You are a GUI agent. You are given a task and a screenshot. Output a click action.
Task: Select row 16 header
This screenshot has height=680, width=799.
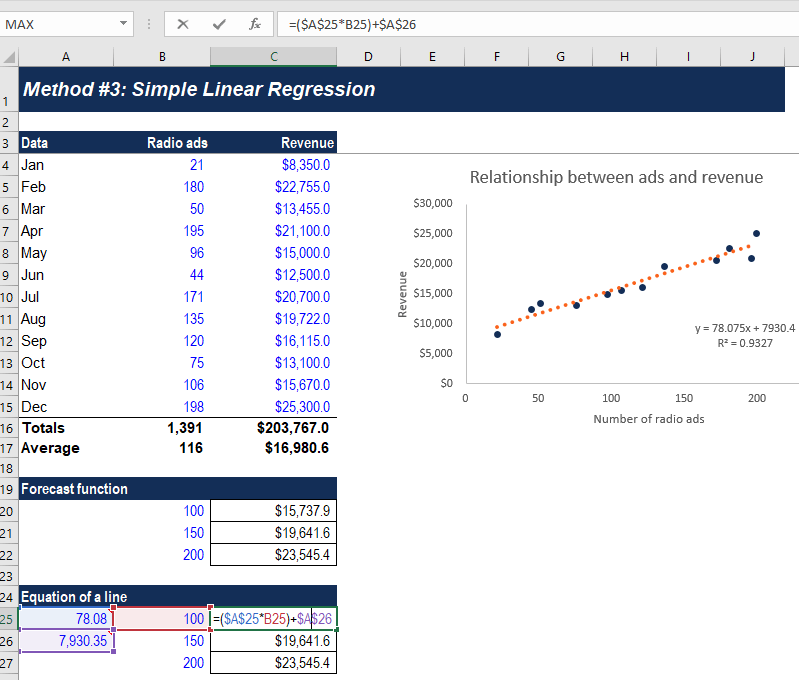7,428
